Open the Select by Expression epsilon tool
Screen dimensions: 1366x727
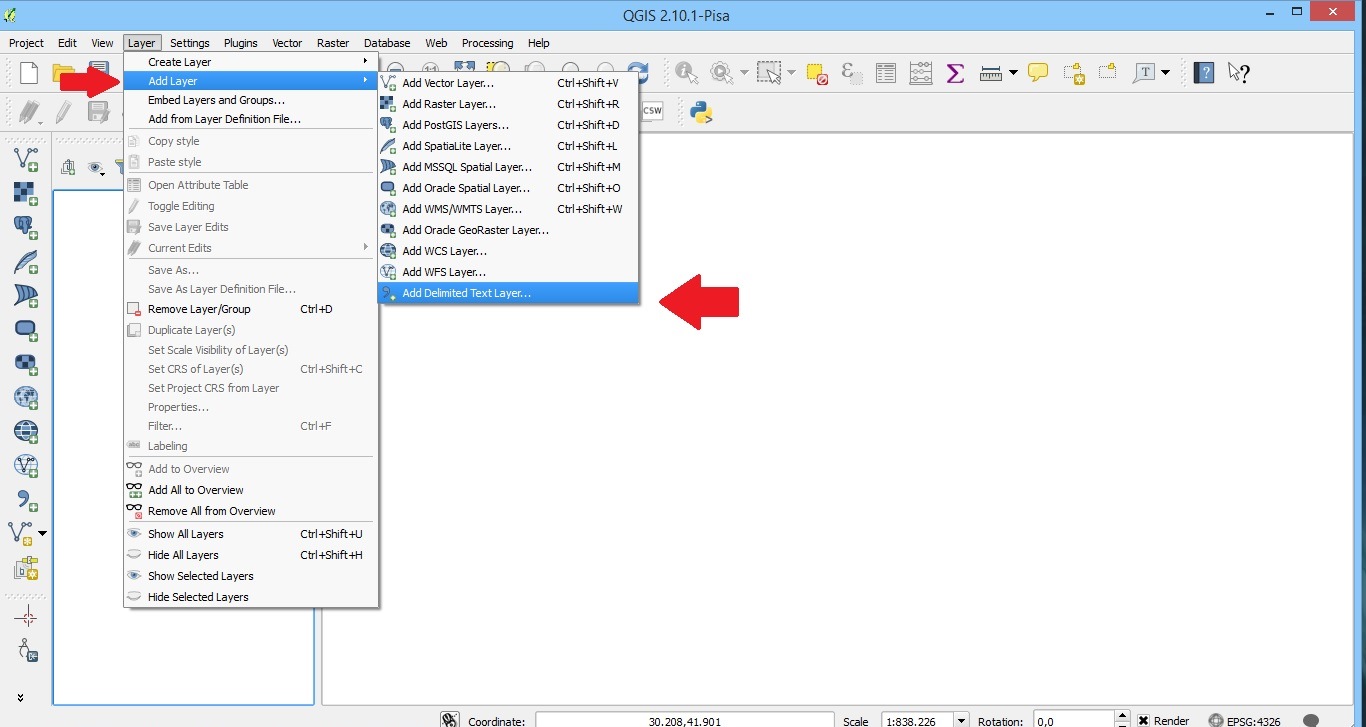click(x=852, y=73)
